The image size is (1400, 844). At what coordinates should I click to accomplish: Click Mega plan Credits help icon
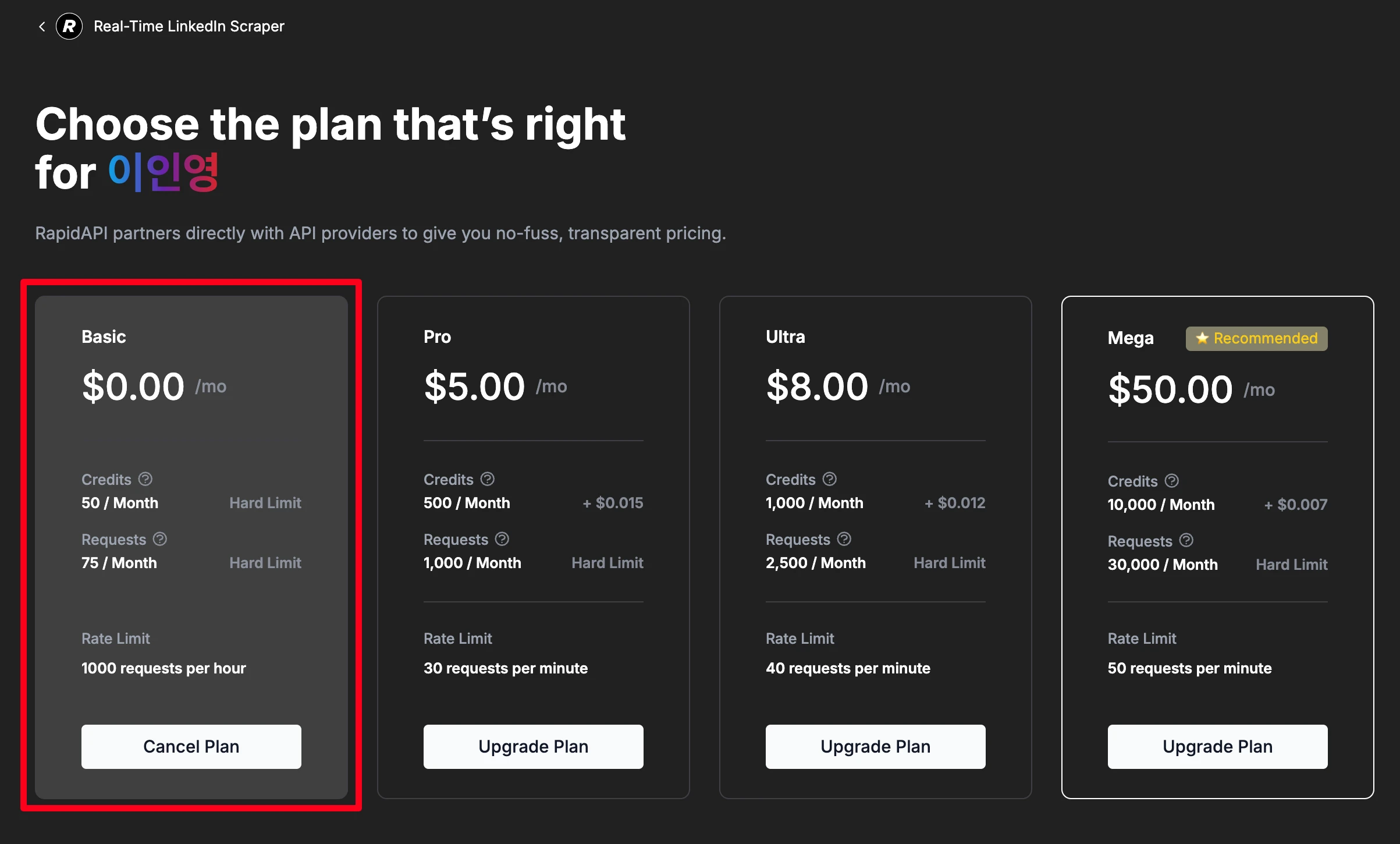click(1172, 481)
